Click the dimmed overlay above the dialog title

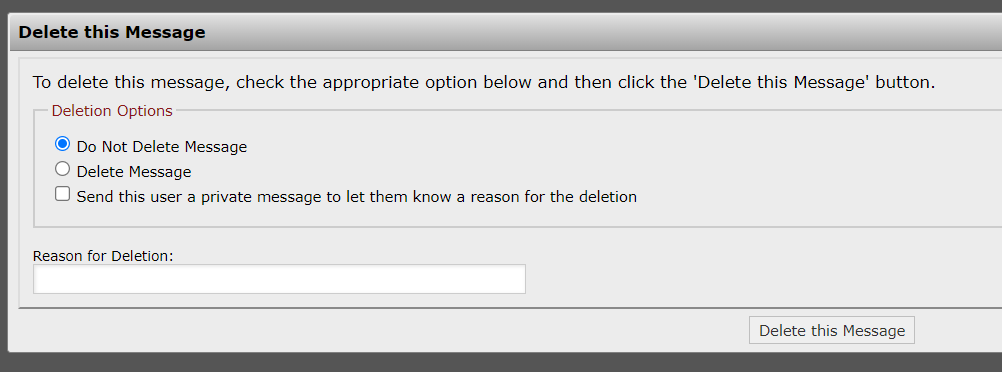coord(501,6)
